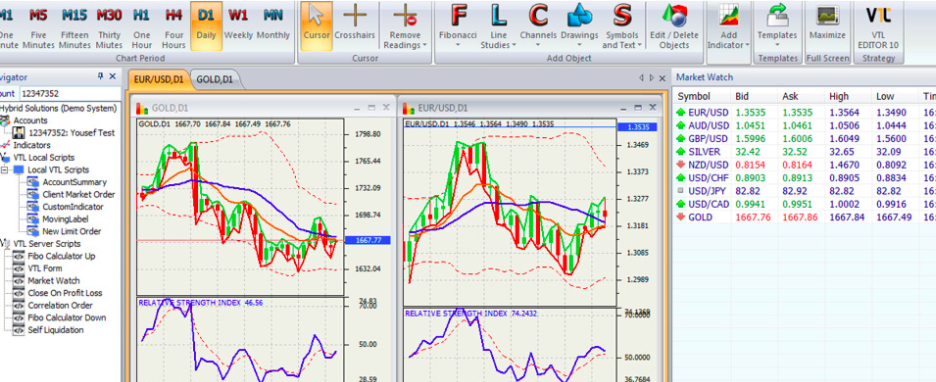Close the active chart tab group
936x382 pixels.
pyautogui.click(x=661, y=78)
